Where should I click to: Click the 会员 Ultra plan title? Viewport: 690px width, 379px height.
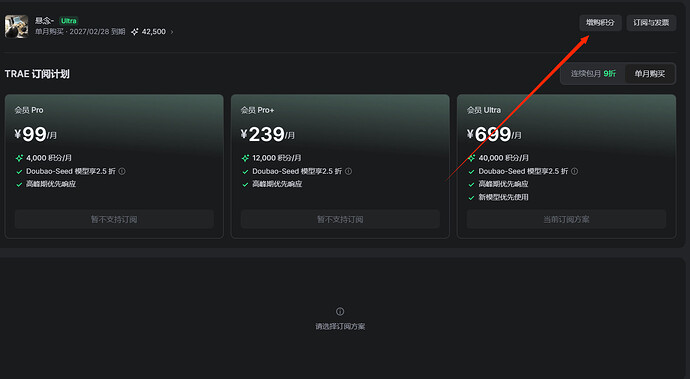click(x=484, y=110)
